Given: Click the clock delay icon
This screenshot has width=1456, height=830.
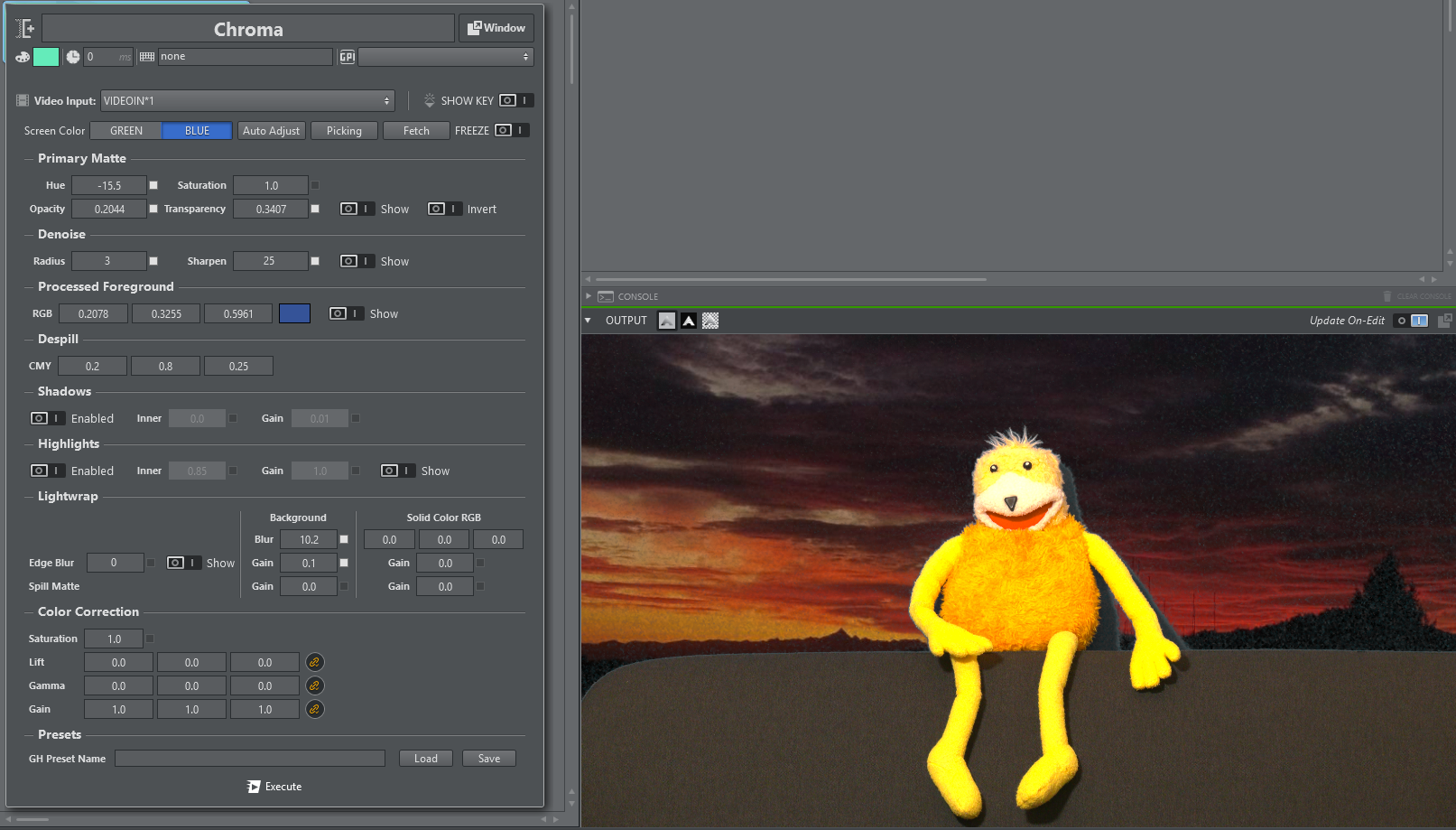Looking at the screenshot, I should click(73, 57).
